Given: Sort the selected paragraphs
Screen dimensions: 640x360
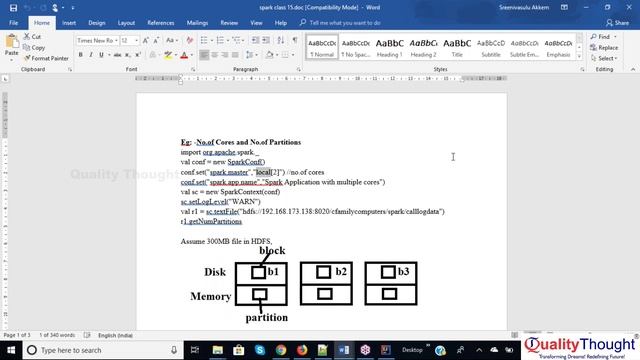Looking at the screenshot, I should [x=281, y=40].
